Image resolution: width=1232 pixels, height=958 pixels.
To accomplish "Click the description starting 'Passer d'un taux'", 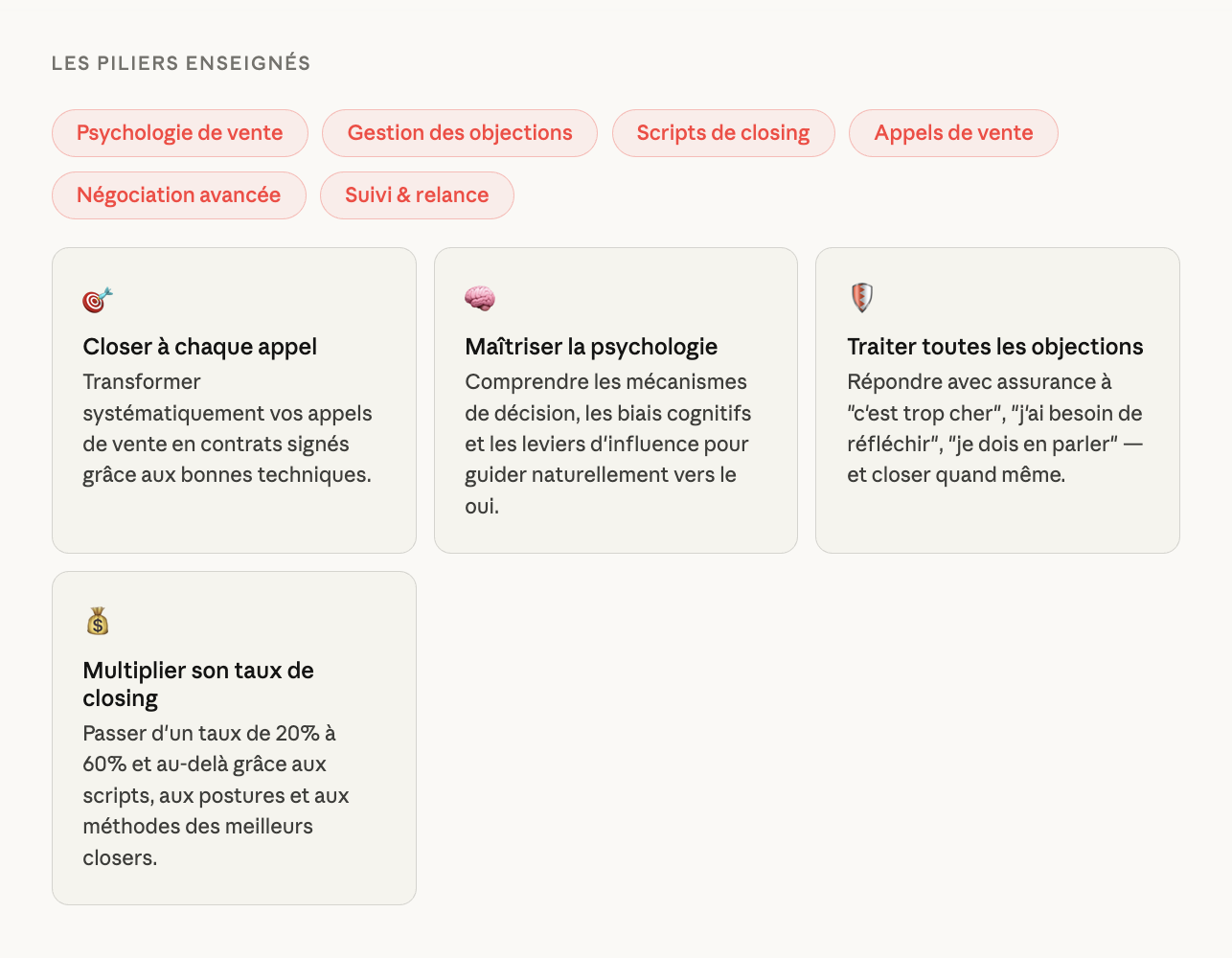I will point(216,795).
